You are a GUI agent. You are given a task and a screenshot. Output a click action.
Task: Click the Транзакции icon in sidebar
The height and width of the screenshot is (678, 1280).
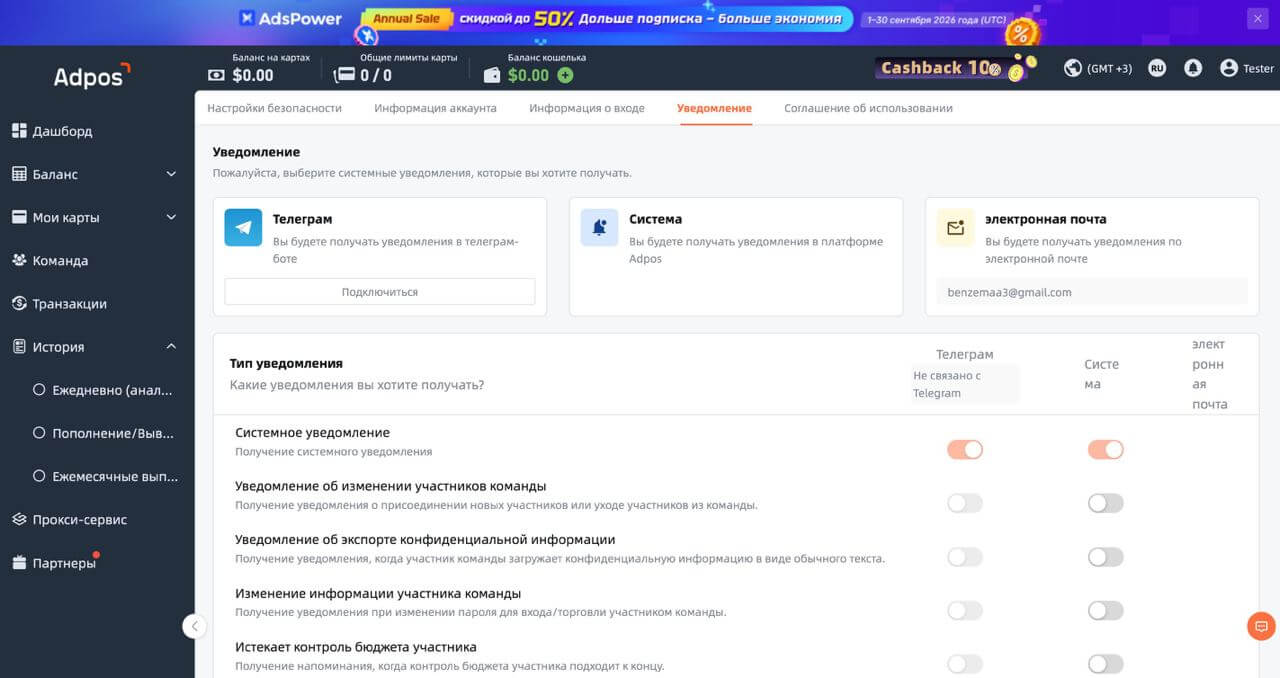[x=19, y=303]
